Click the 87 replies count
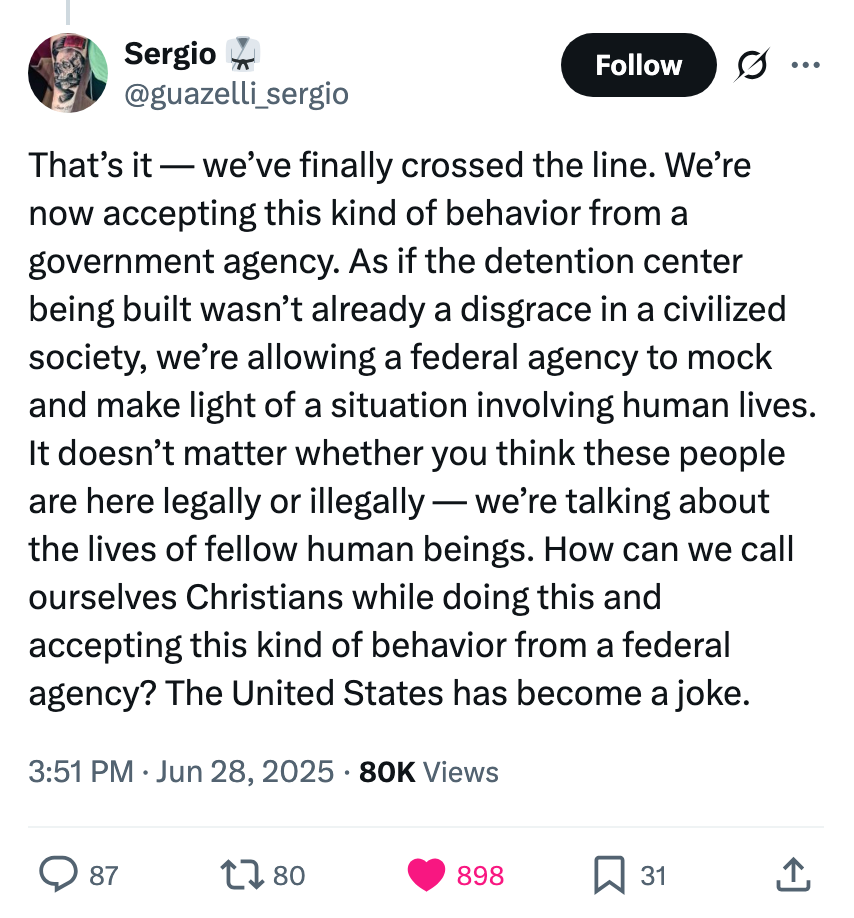 (x=103, y=876)
